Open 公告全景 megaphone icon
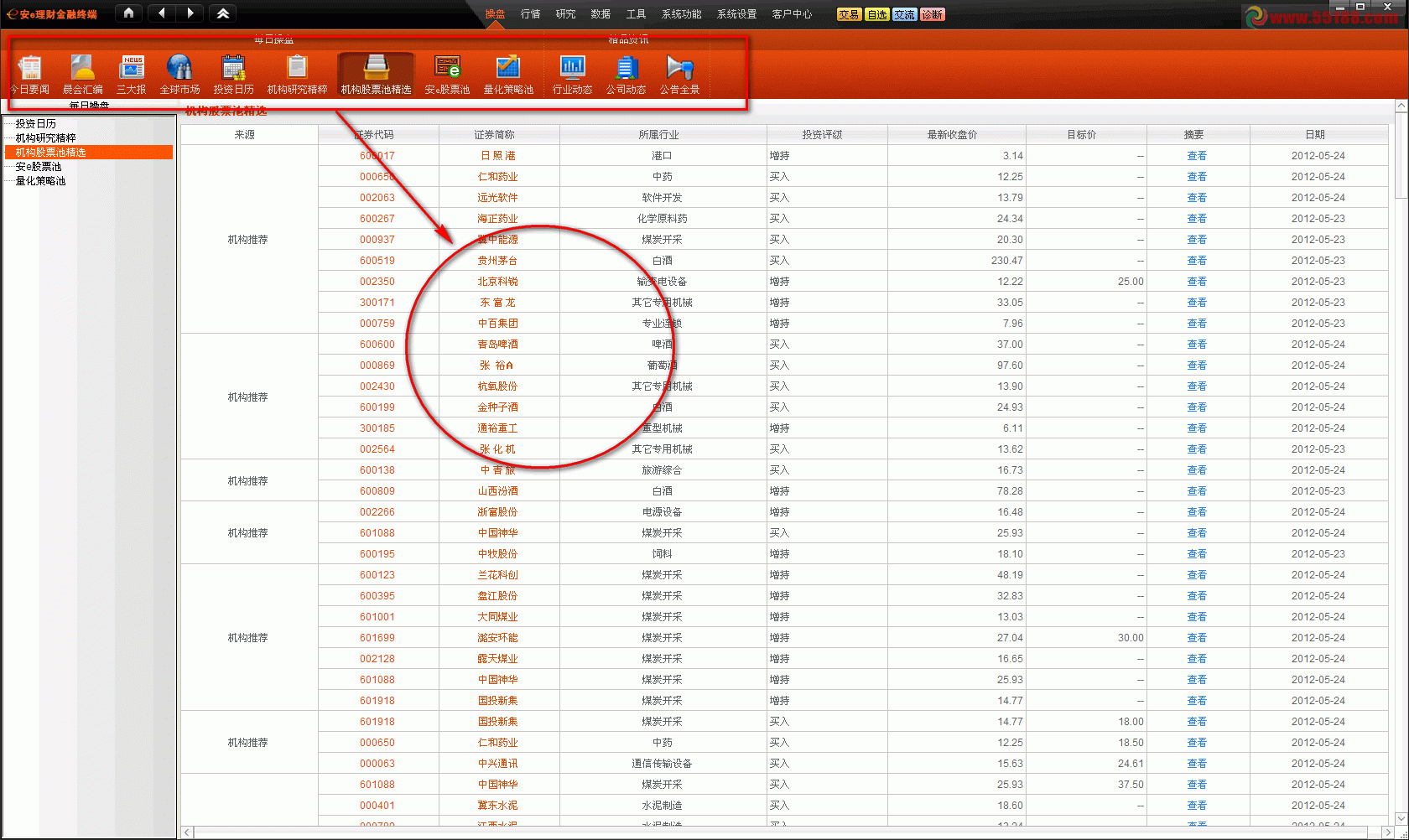This screenshot has height=840, width=1409. click(679, 75)
